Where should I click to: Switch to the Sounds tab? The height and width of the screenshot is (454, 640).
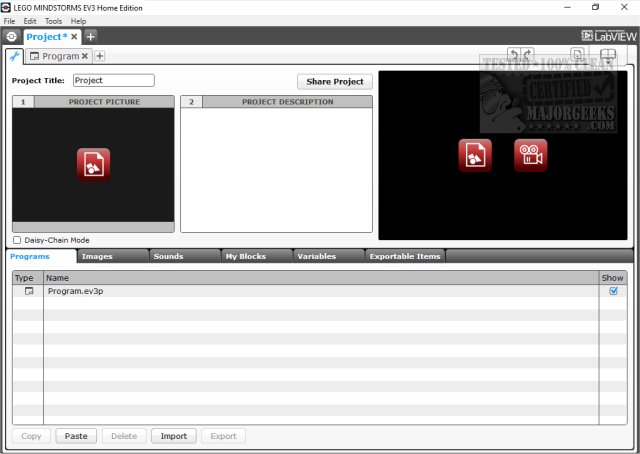tap(185, 256)
